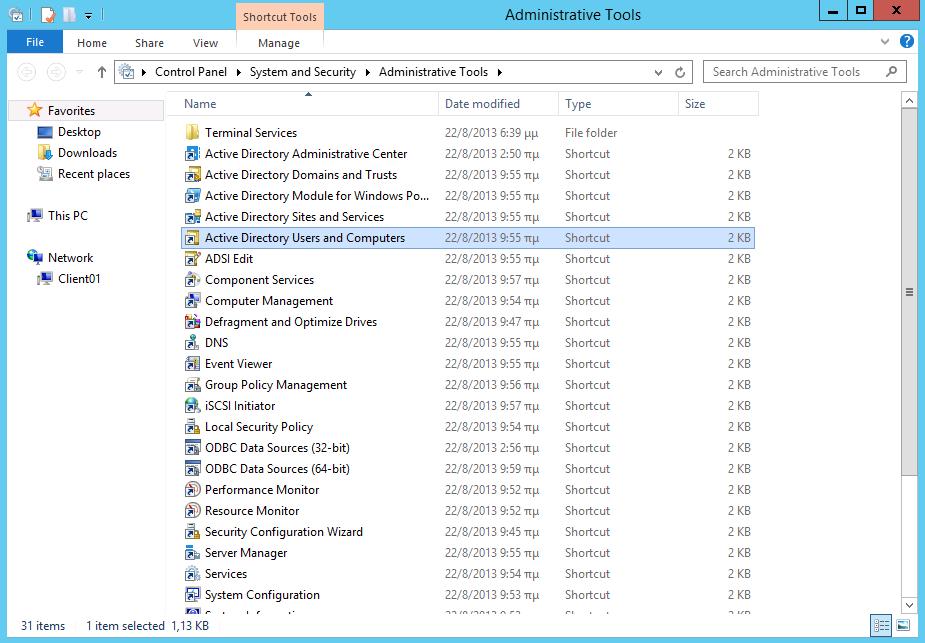
Task: Click the Terminal Services folder icon
Action: [192, 132]
